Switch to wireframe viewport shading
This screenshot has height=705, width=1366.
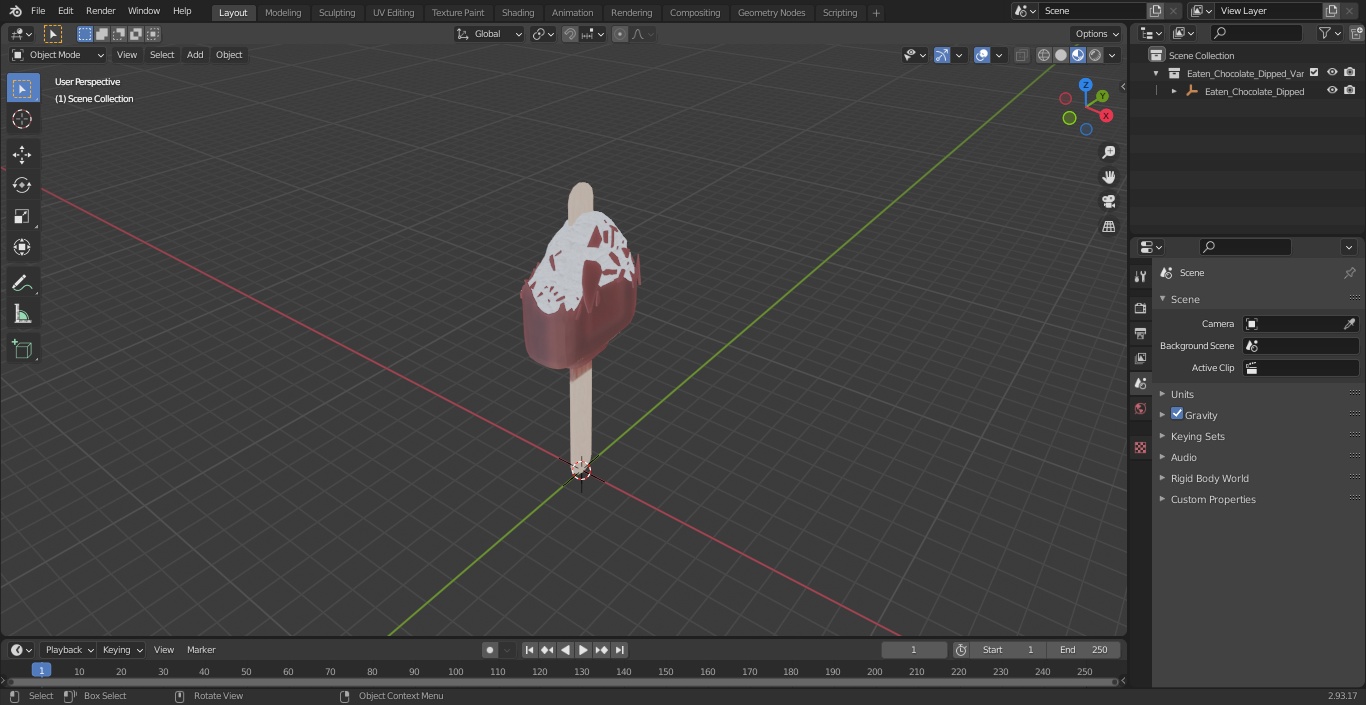click(1043, 55)
